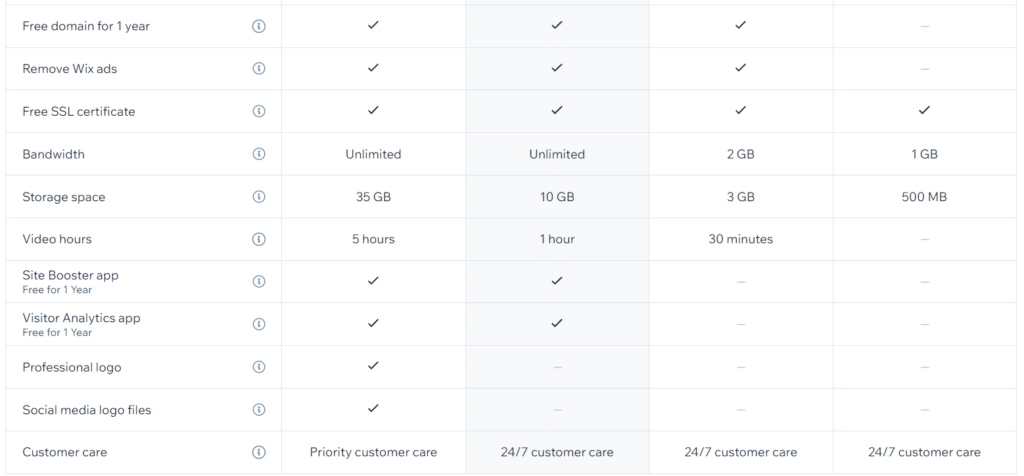
Task: Click info icon beside Free domain for 1 year
Action: click(259, 26)
